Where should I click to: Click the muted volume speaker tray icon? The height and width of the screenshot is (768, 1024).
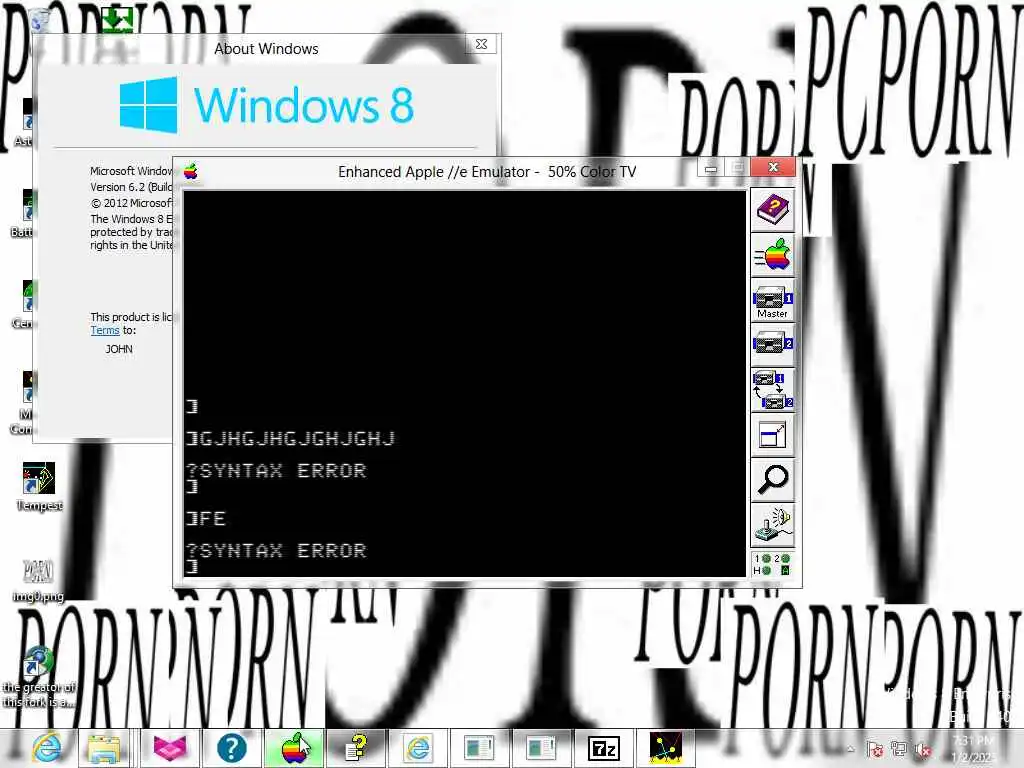pyautogui.click(x=923, y=750)
